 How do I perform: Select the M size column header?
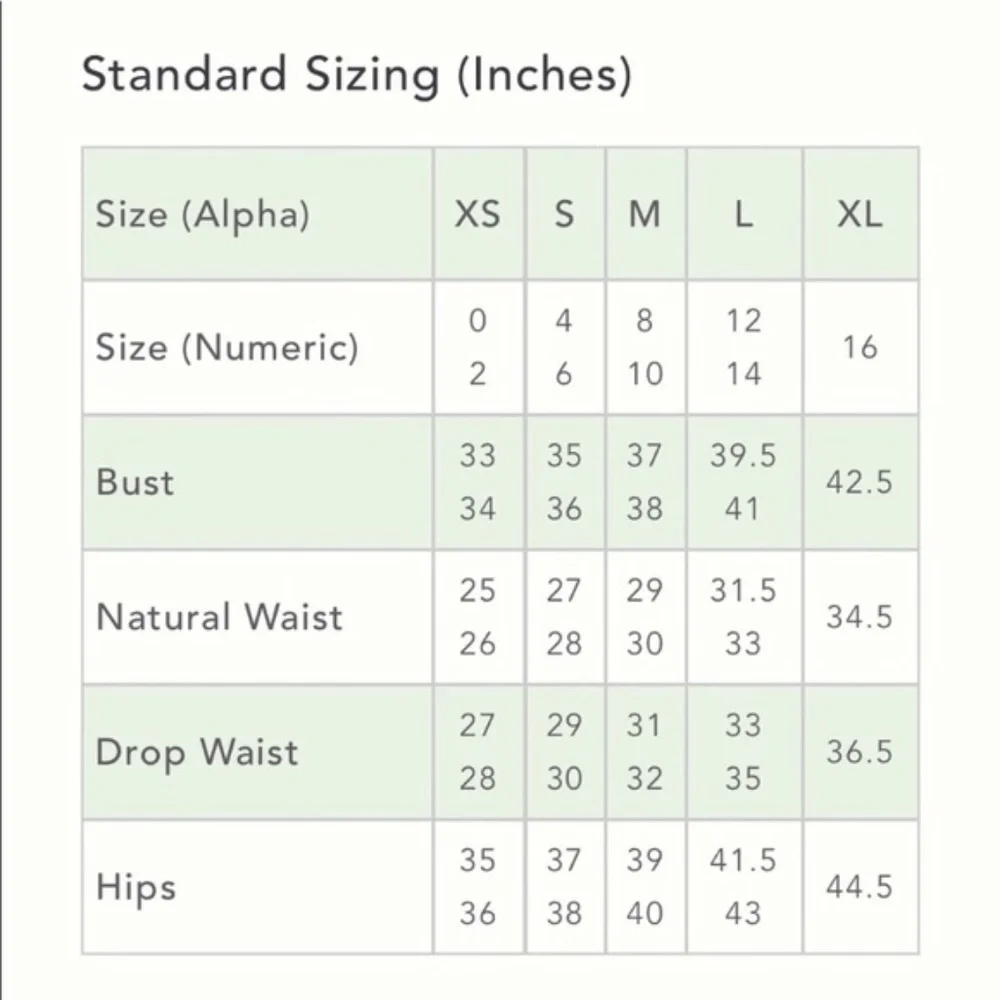click(x=645, y=214)
